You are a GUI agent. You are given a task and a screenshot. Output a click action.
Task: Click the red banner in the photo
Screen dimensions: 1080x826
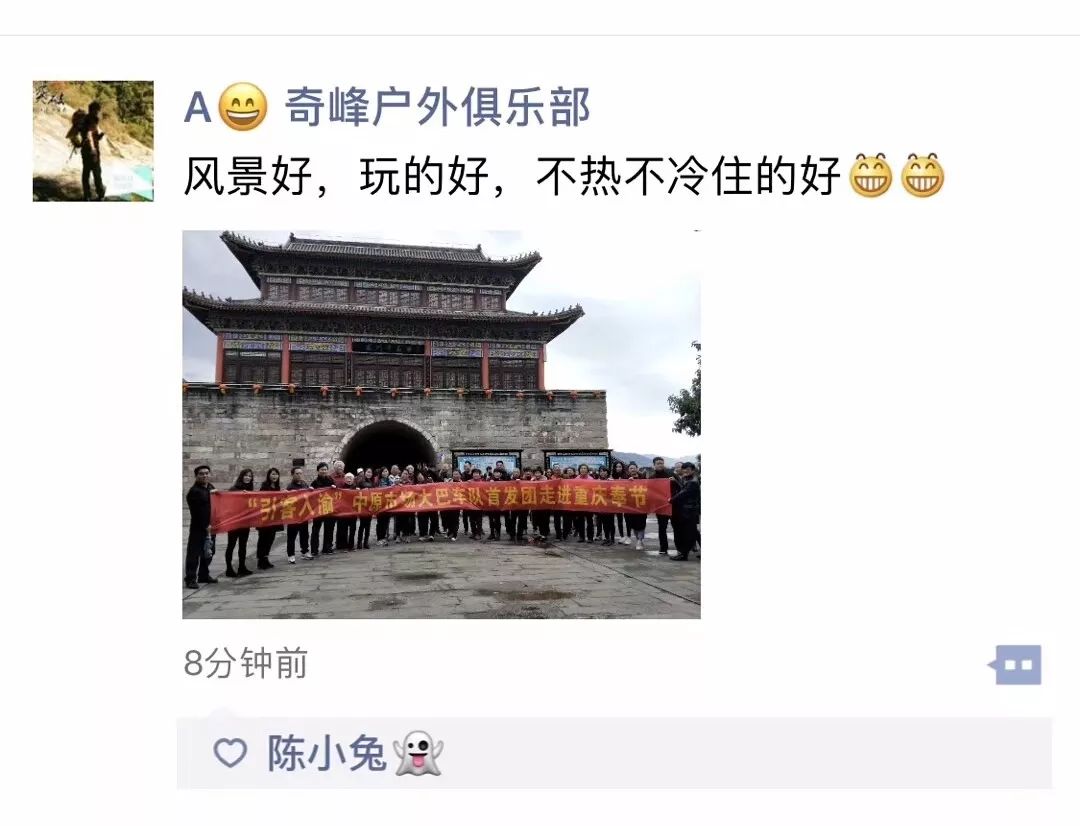click(x=441, y=506)
